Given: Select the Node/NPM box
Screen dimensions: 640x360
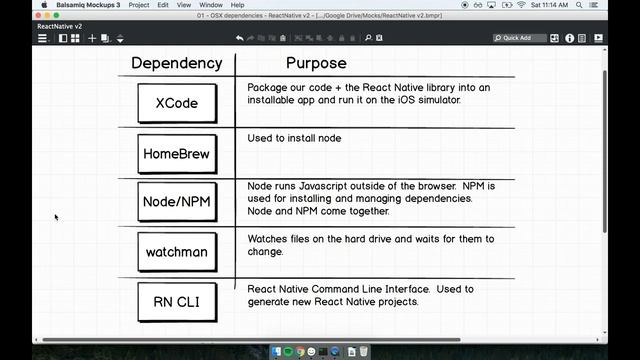Looking at the screenshot, I should click(177, 202).
